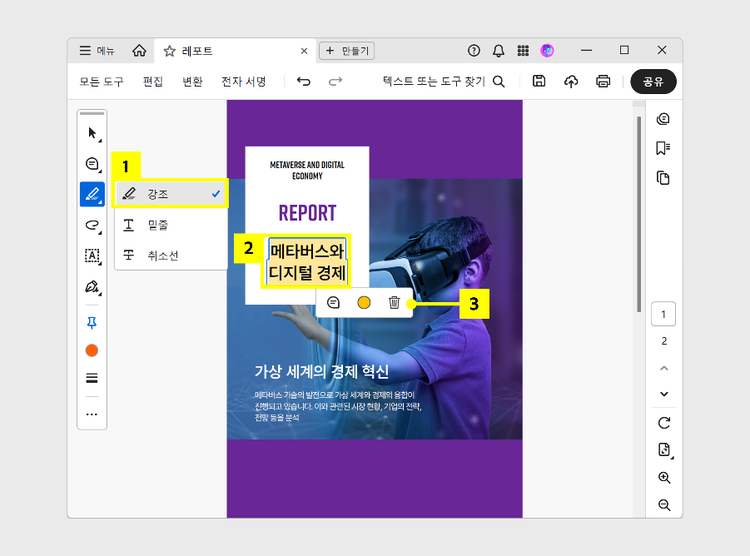
Task: Add a comment to highlight via popup icon
Action: click(x=333, y=302)
